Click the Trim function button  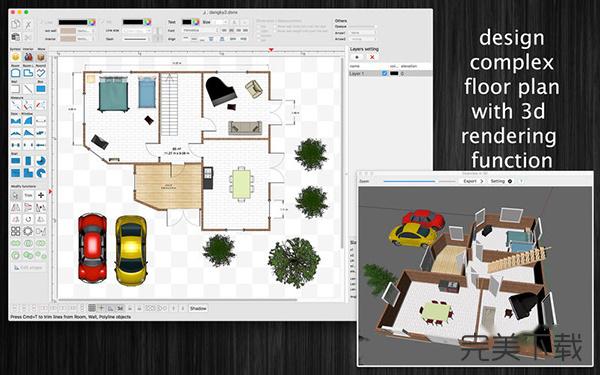coord(28,195)
